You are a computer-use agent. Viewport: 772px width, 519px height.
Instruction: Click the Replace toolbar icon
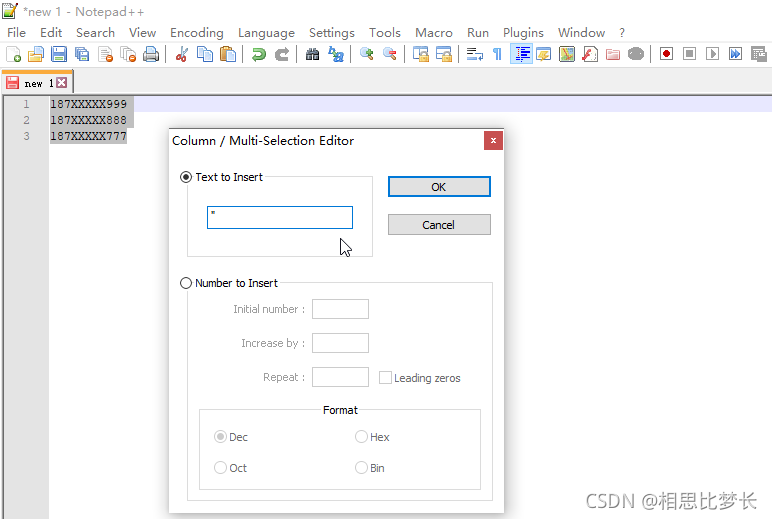[336, 54]
